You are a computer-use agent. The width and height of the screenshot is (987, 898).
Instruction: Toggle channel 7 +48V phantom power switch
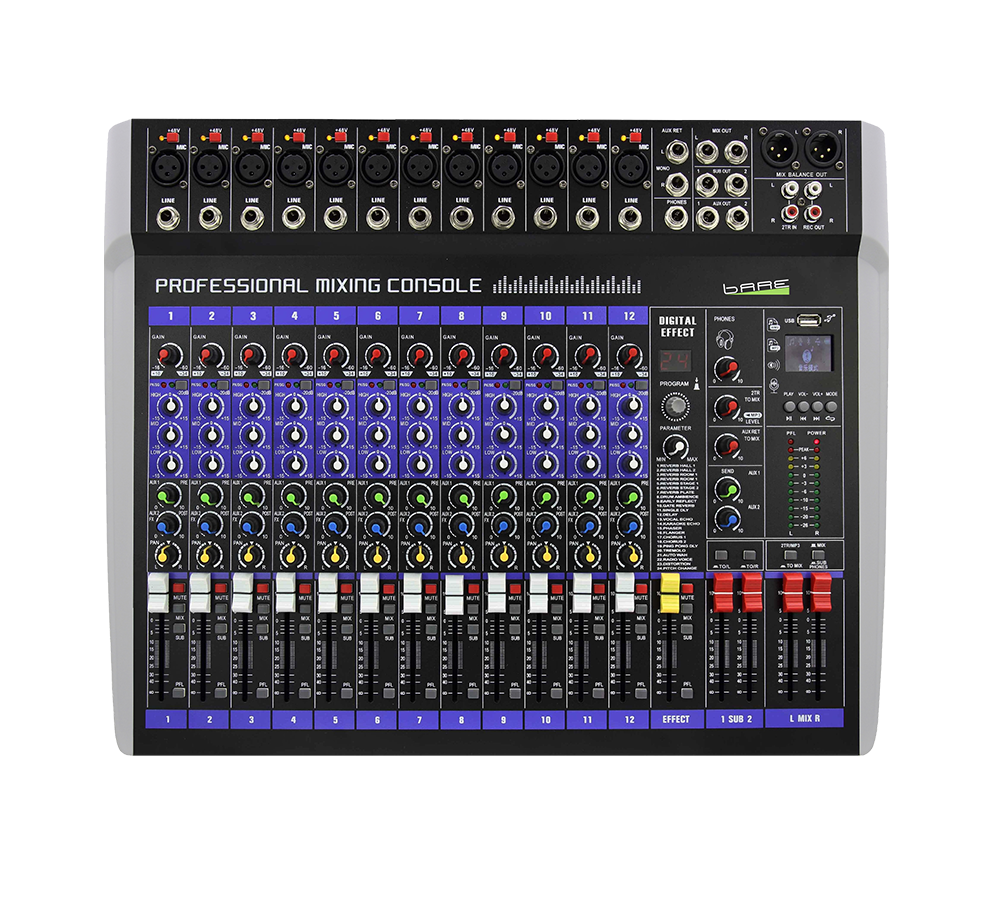pos(425,137)
